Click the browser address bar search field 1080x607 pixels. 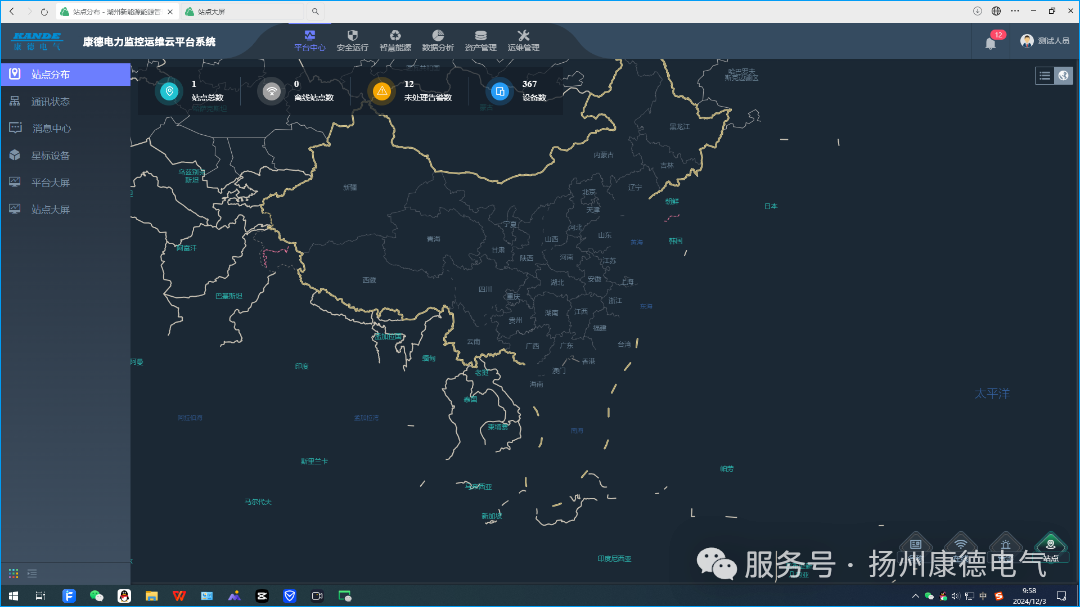click(315, 11)
